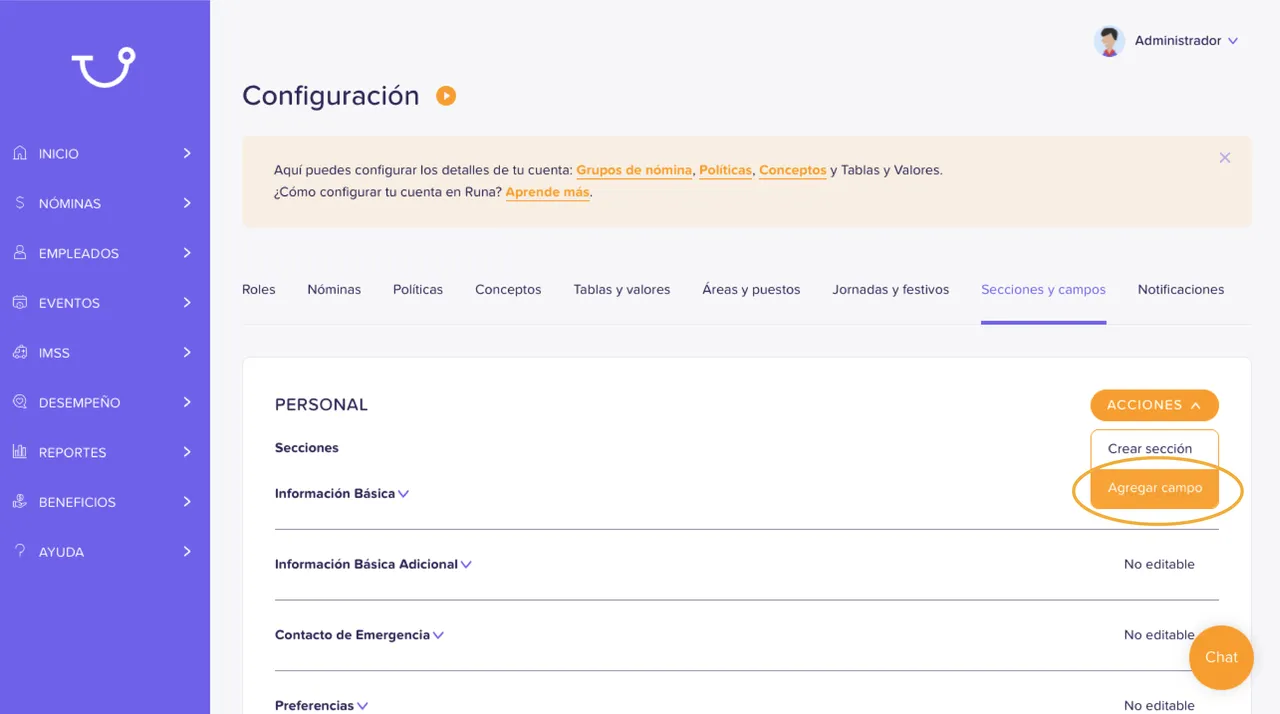Click the Nóminas dollar icon
The width and height of the screenshot is (1280, 714).
20,203
